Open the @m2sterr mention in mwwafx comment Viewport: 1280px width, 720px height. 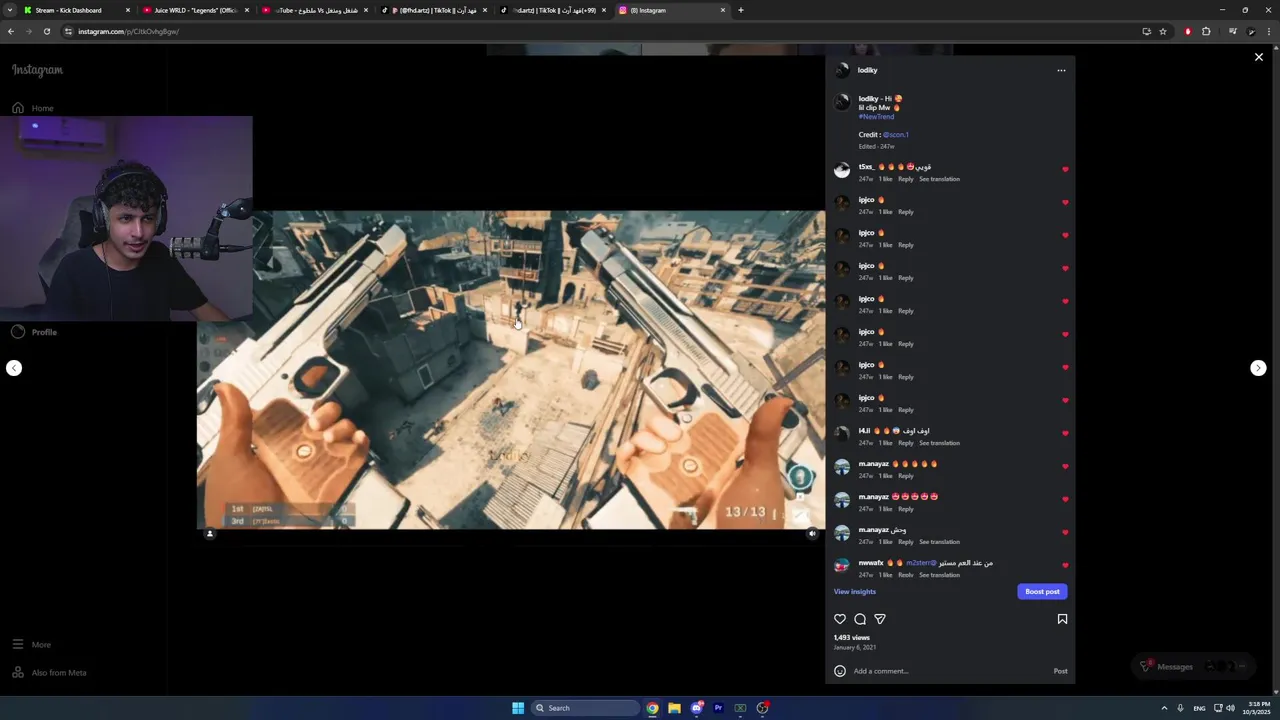(x=921, y=563)
